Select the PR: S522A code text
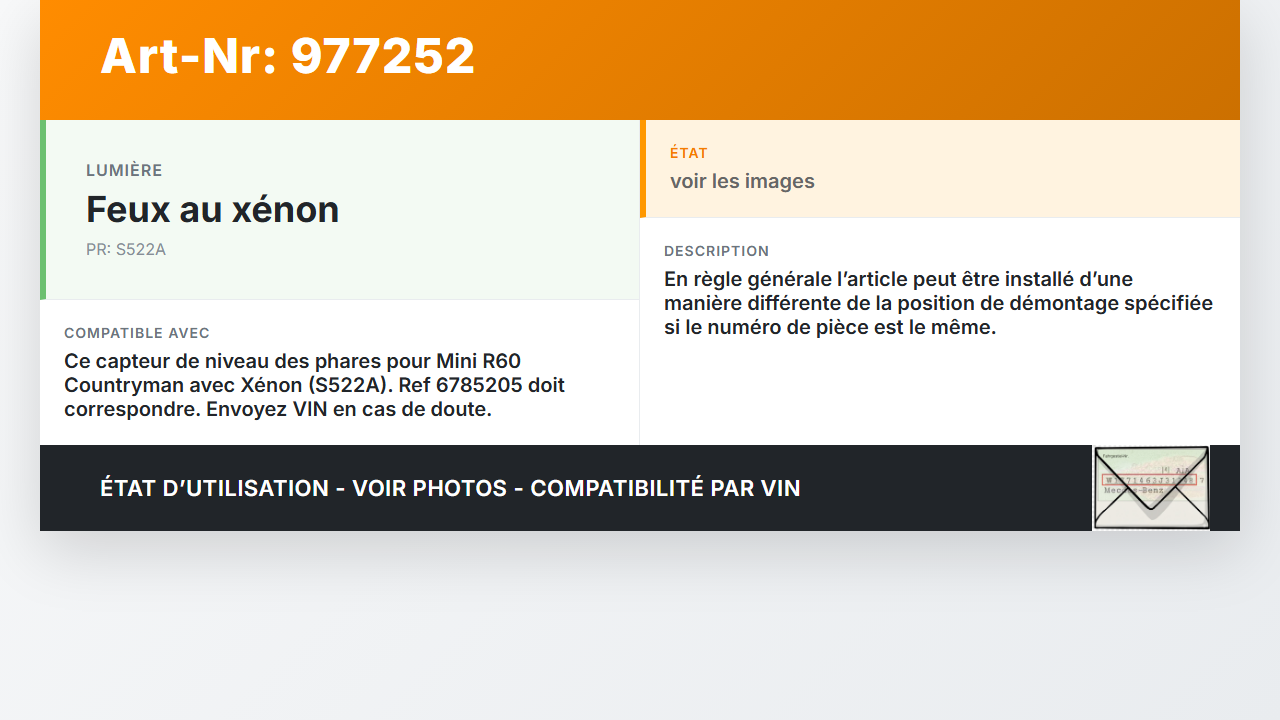1280x720 pixels. point(126,250)
